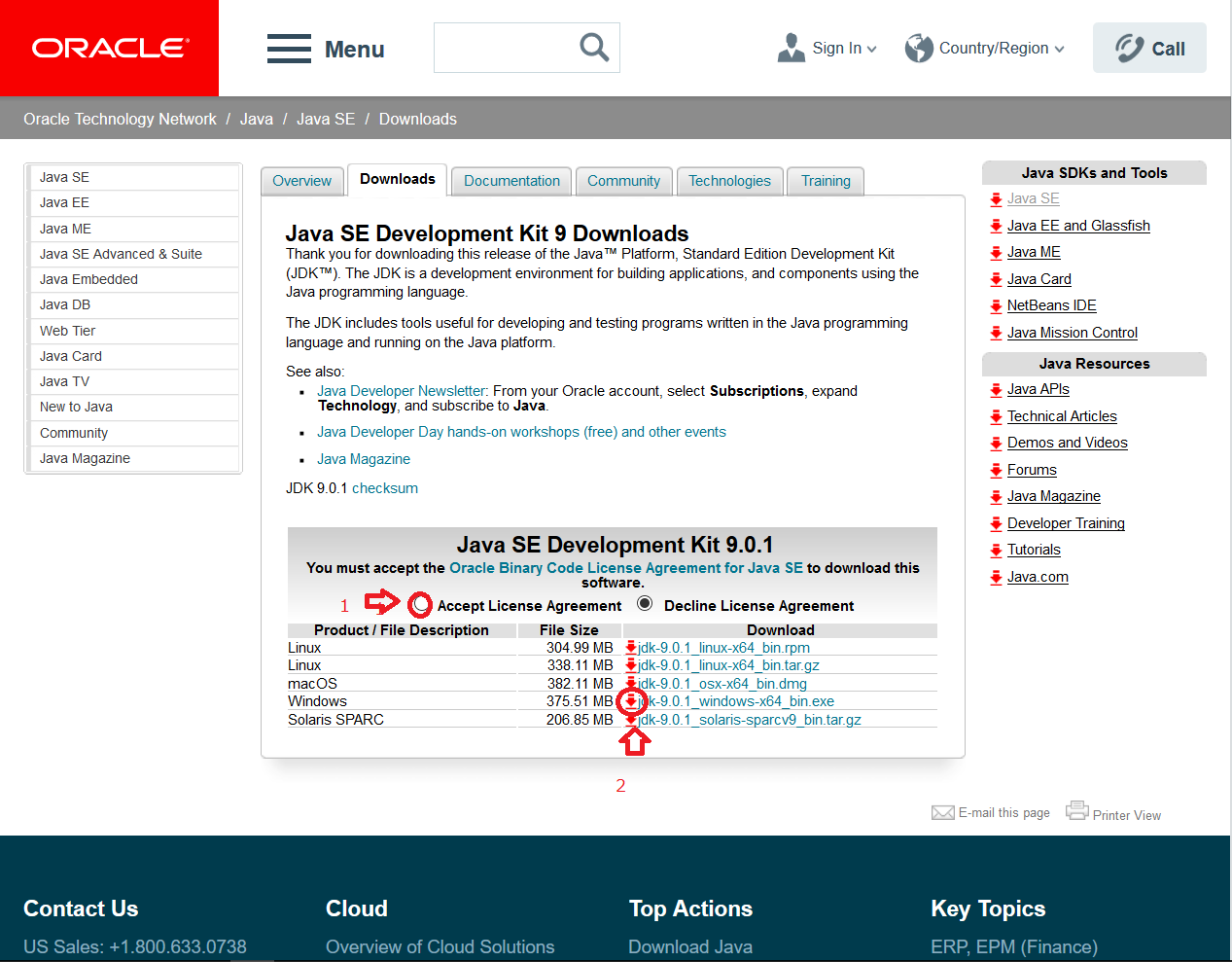Open the Documentation tab
This screenshot has width=1232, height=962.
[x=511, y=181]
